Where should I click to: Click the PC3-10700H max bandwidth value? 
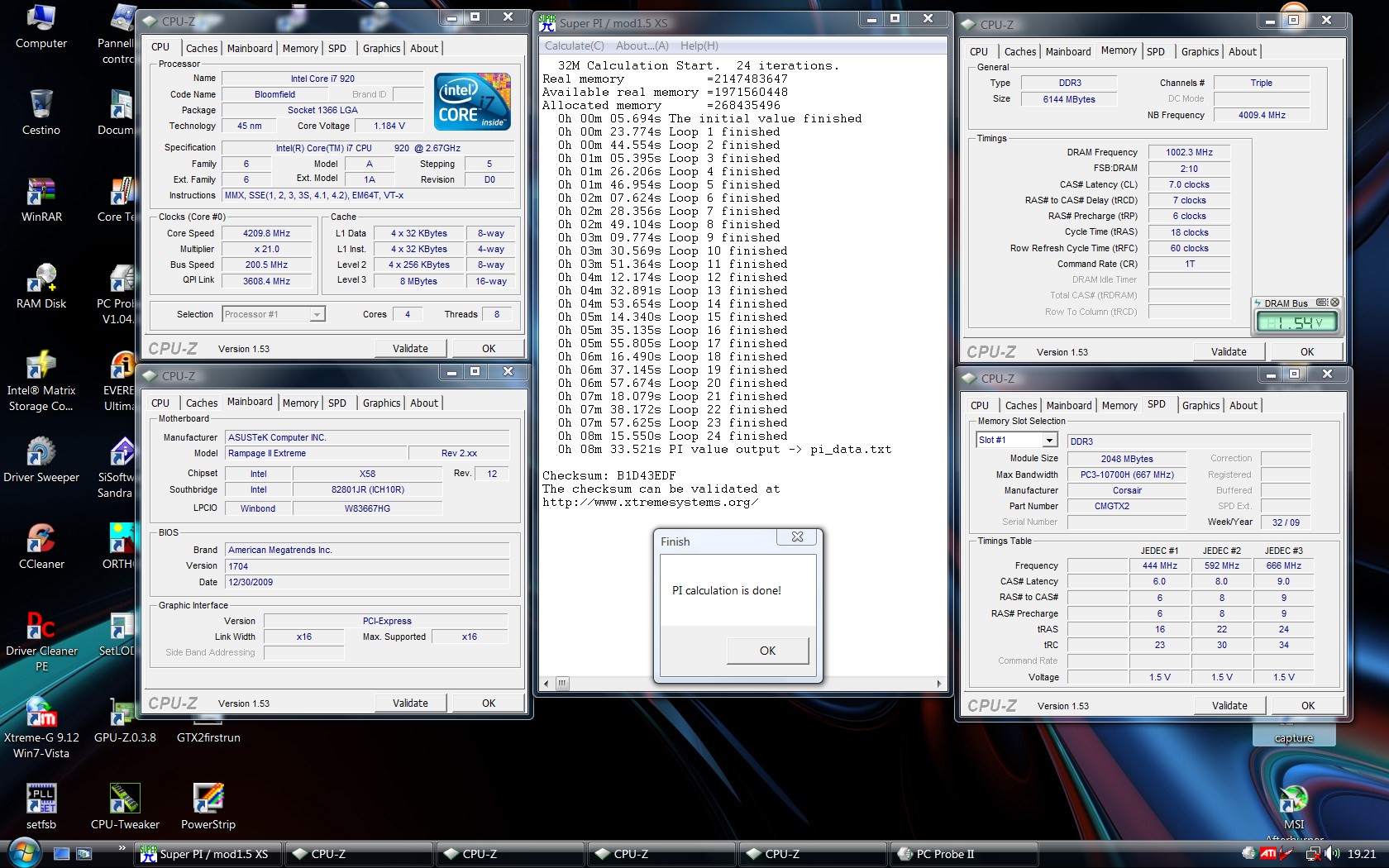1126,475
